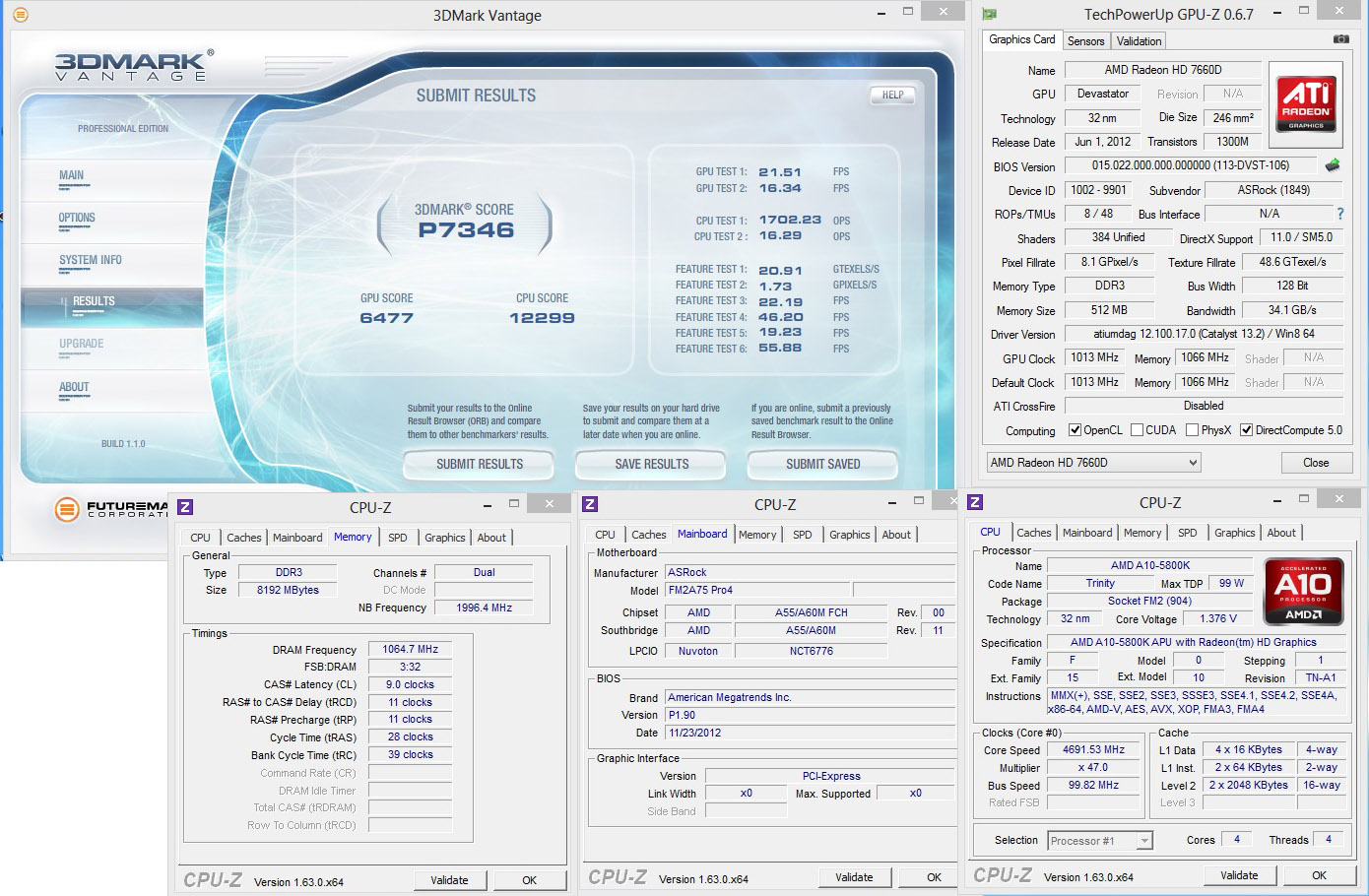Open the SPD tab in the CPU-Z Memory window
Image resolution: width=1369 pixels, height=896 pixels.
pos(397,538)
